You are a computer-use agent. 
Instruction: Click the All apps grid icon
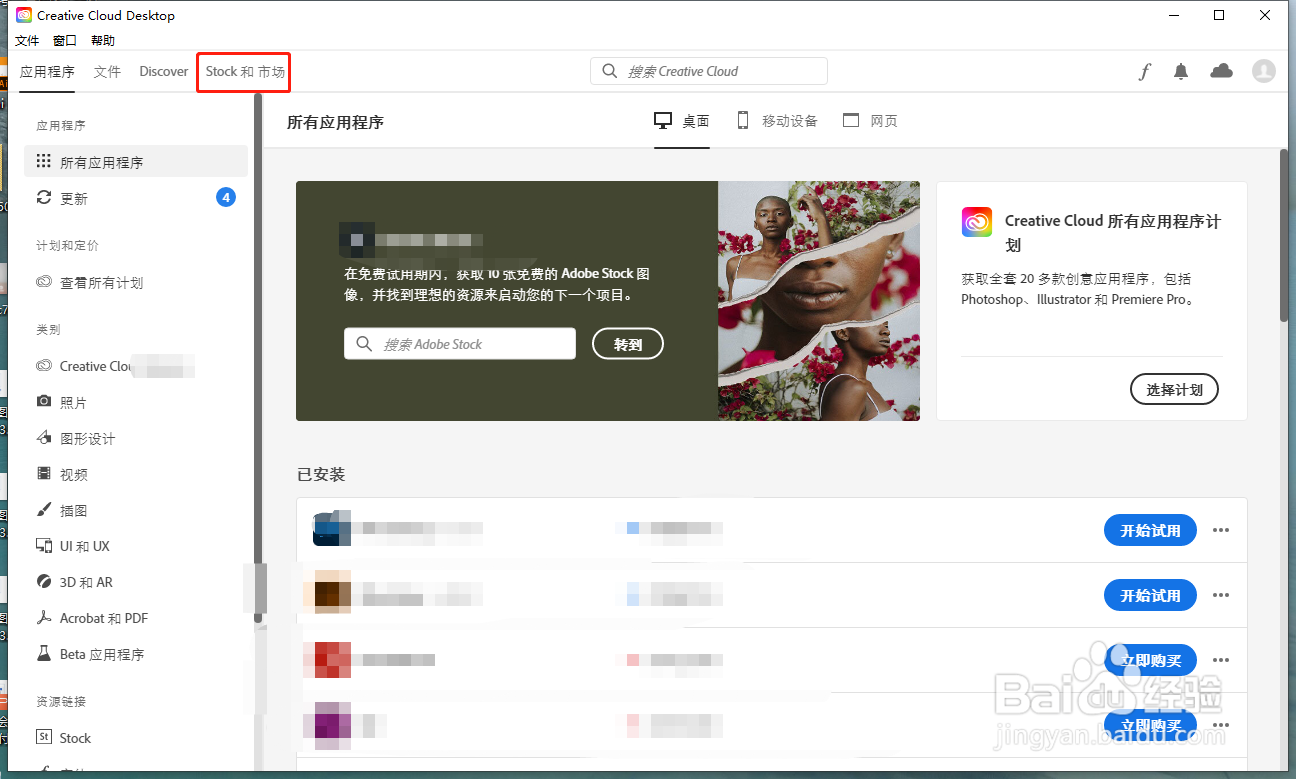coord(43,161)
